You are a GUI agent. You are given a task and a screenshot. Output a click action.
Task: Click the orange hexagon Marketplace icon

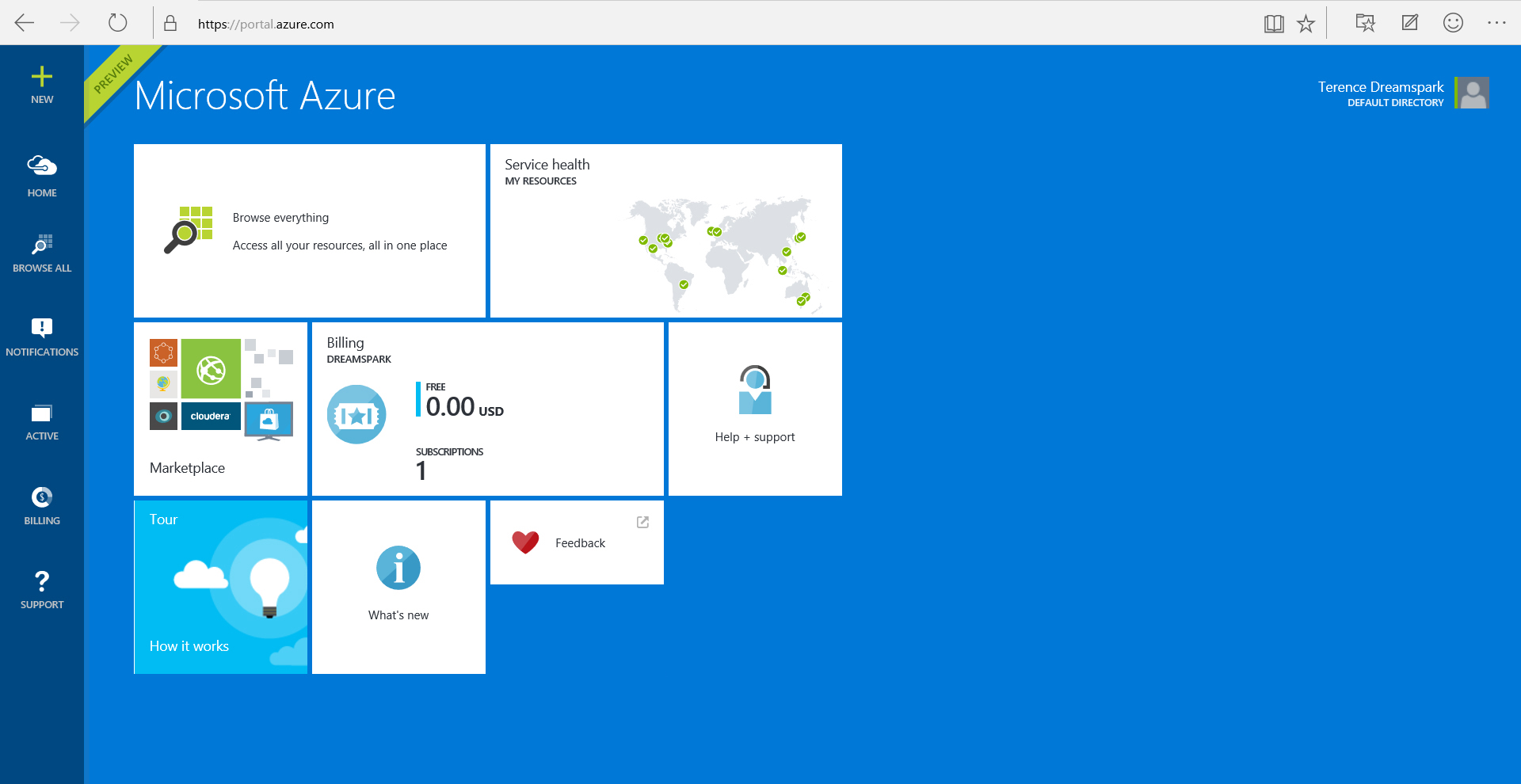click(163, 352)
